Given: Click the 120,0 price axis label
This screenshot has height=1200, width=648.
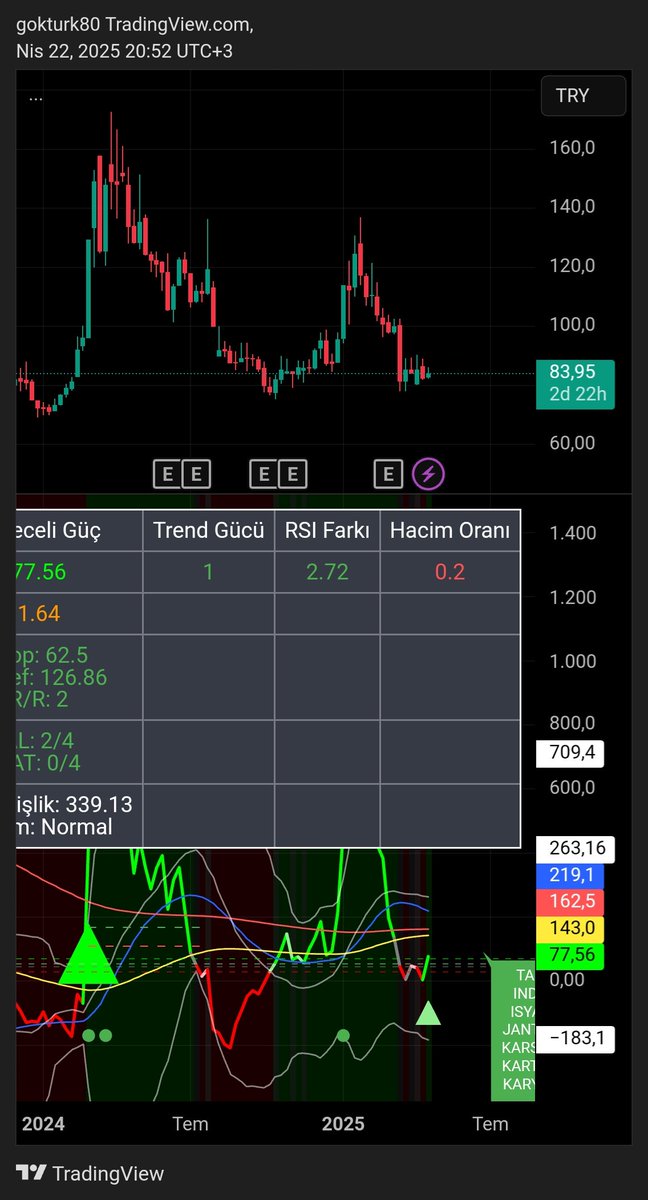Looking at the screenshot, I should coord(571,265).
